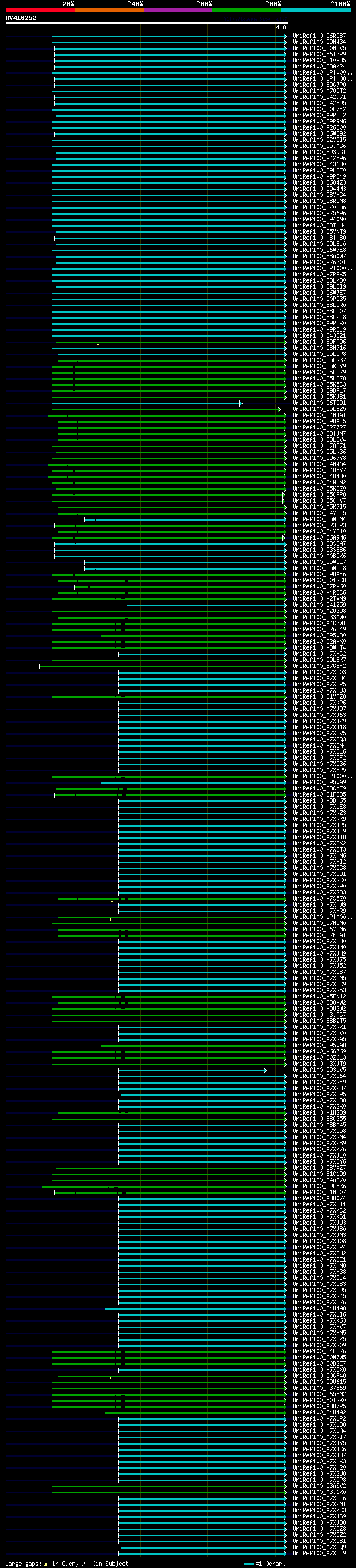
Task: Click the orange ~40% identity legend segment
Action: [109, 10]
